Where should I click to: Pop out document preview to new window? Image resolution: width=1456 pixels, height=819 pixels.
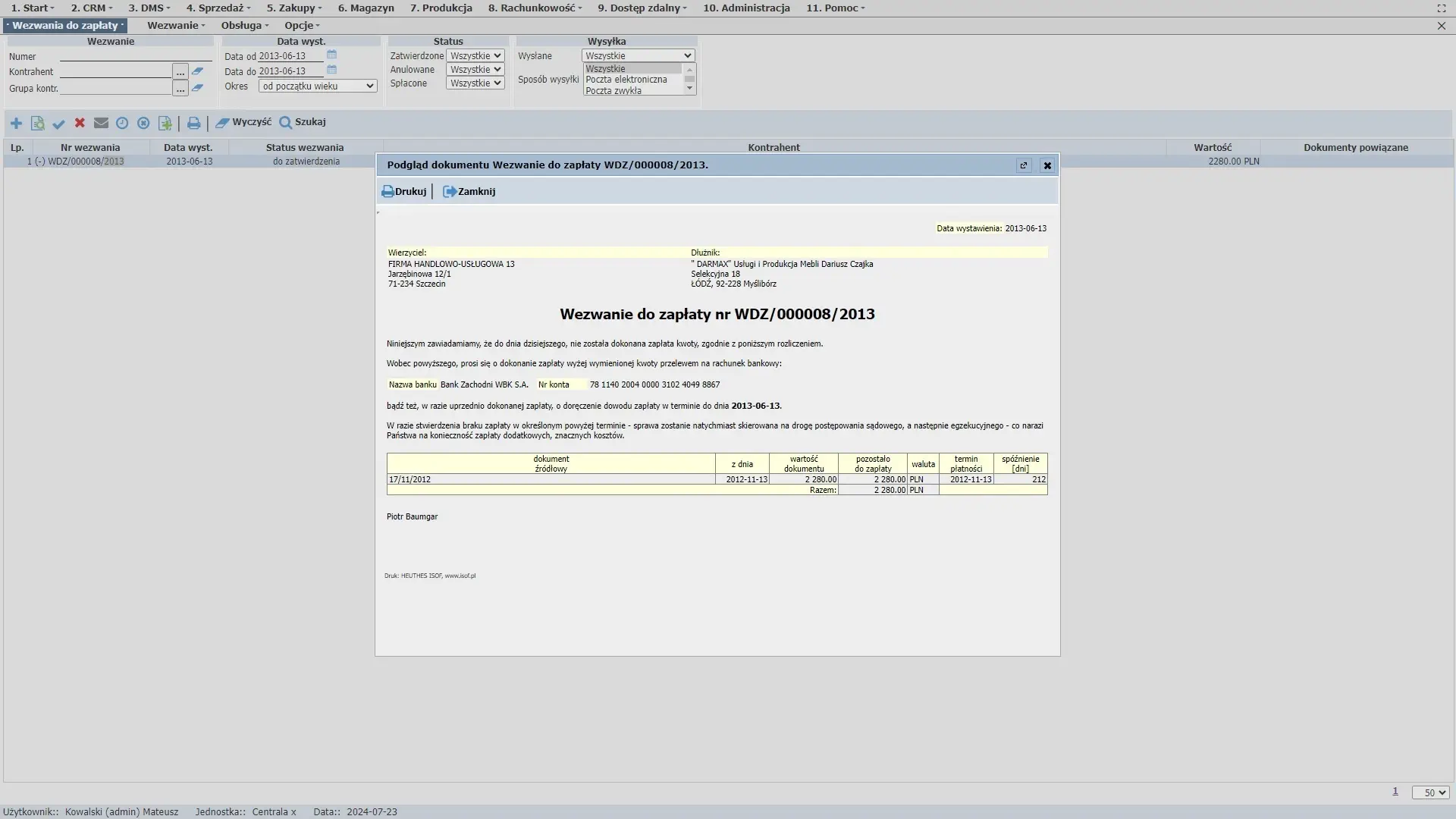click(1023, 165)
